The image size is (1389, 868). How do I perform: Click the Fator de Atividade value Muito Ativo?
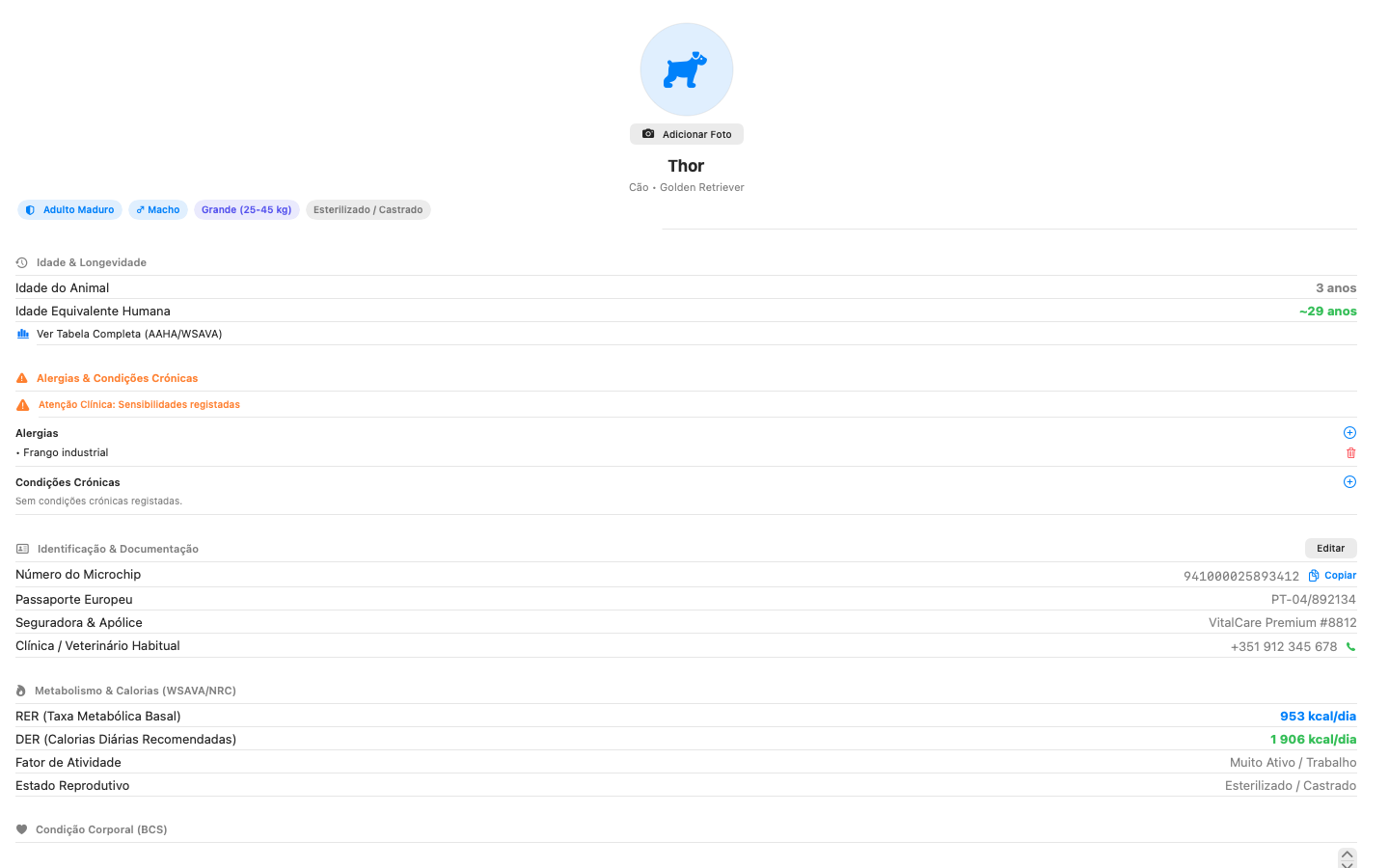coord(1293,762)
